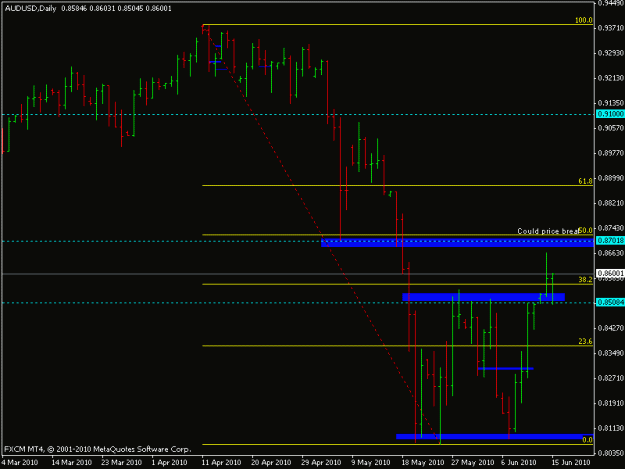Click the 4 Mar 2010 date label
Viewport: 625px width, 469px height.
(x=20, y=463)
